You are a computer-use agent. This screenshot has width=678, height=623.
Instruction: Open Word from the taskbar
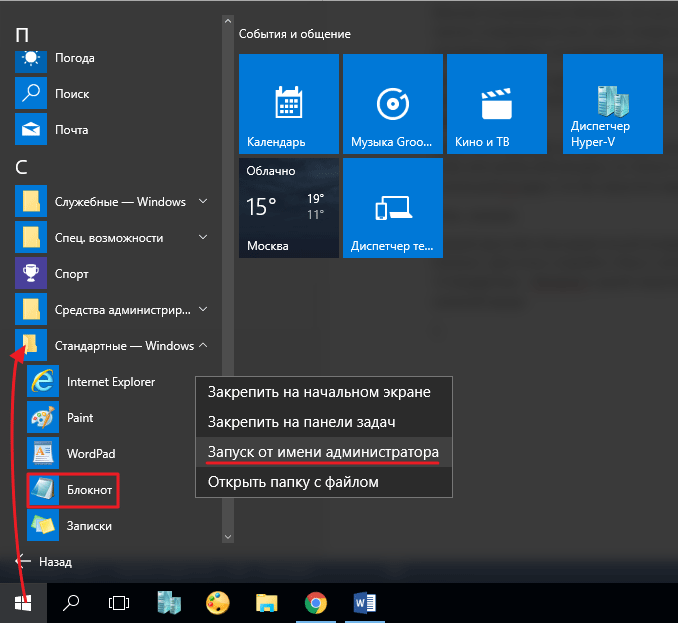tap(365, 603)
